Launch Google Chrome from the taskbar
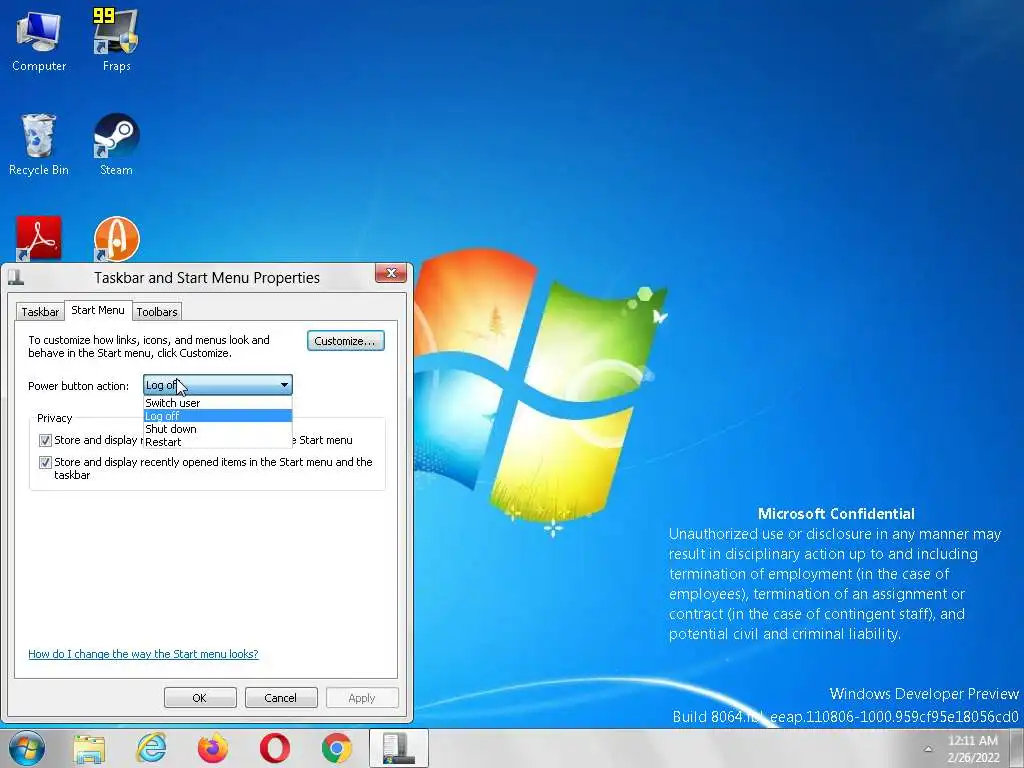Viewport: 1024px width, 768px height. (x=337, y=748)
